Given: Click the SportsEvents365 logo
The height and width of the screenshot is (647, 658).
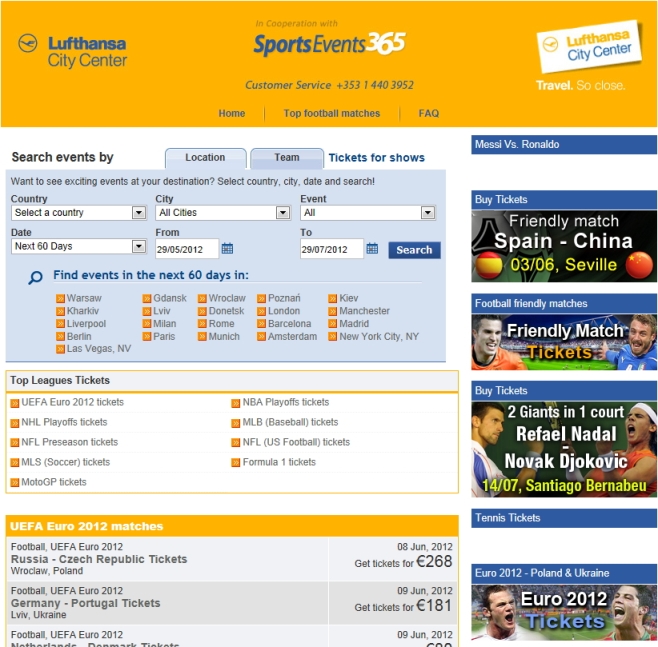Looking at the screenshot, I should tap(329, 44).
